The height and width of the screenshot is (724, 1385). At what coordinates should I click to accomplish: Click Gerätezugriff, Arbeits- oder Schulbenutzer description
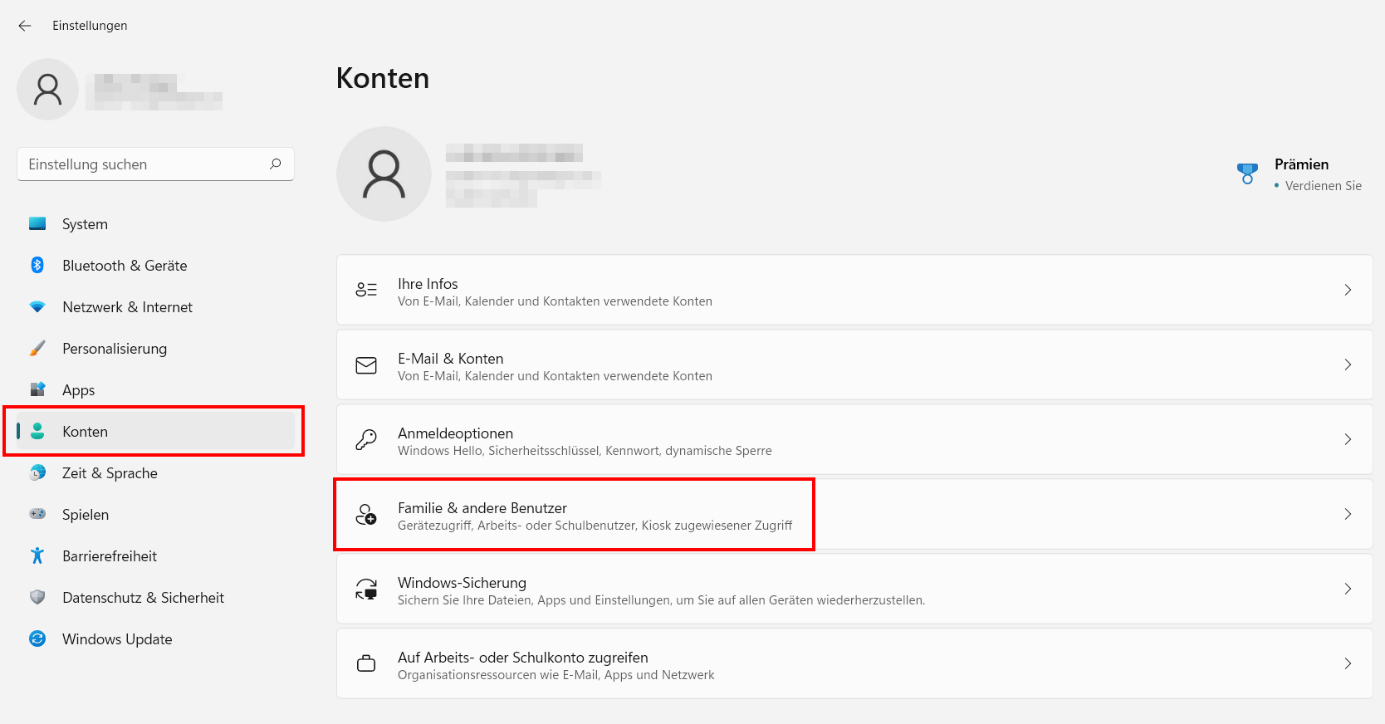[x=595, y=526]
